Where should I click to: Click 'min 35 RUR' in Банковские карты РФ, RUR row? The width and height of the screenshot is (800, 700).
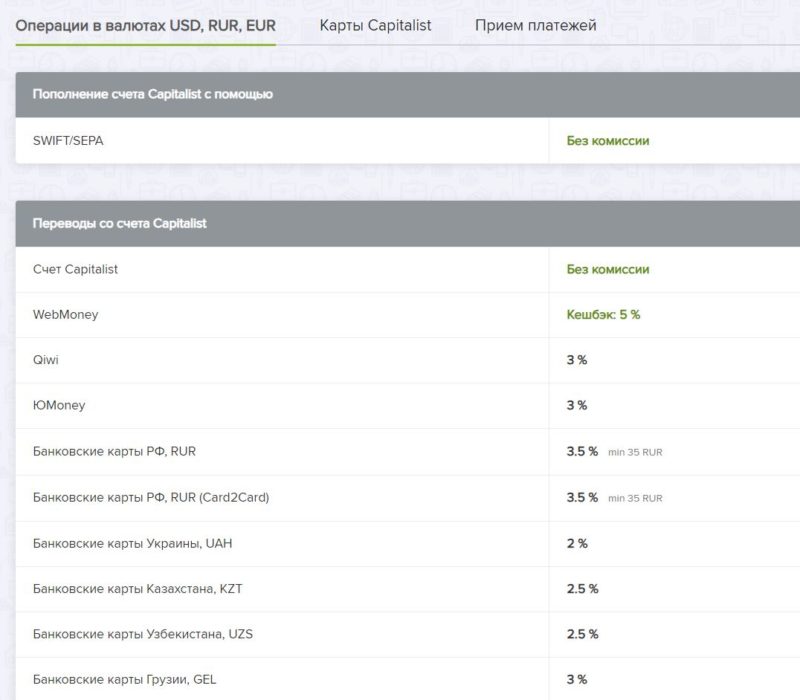click(635, 453)
